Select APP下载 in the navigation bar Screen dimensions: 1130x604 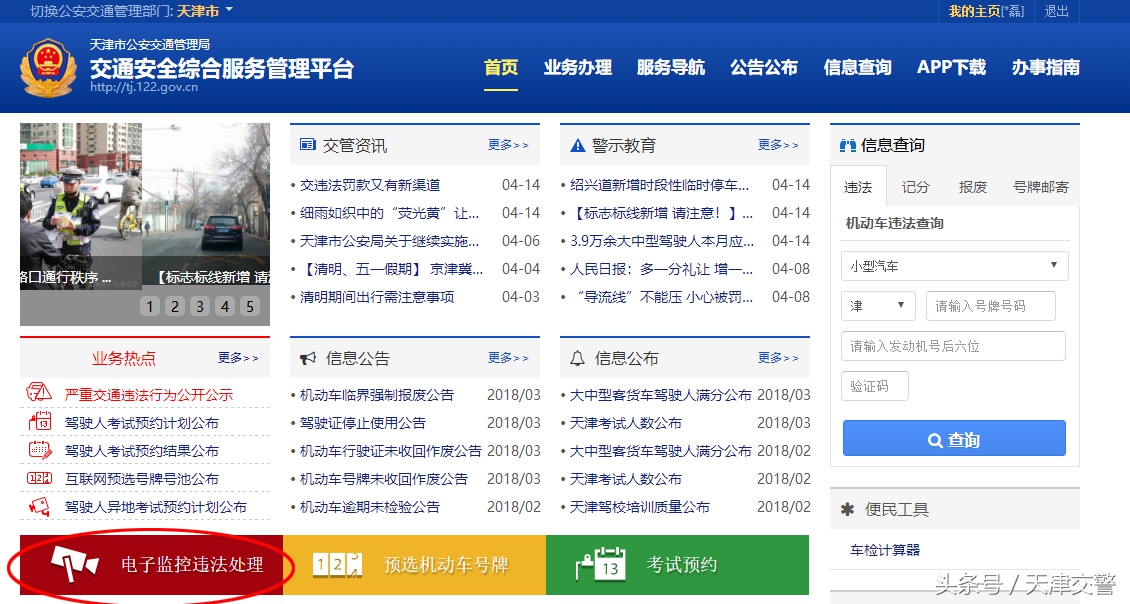(950, 69)
